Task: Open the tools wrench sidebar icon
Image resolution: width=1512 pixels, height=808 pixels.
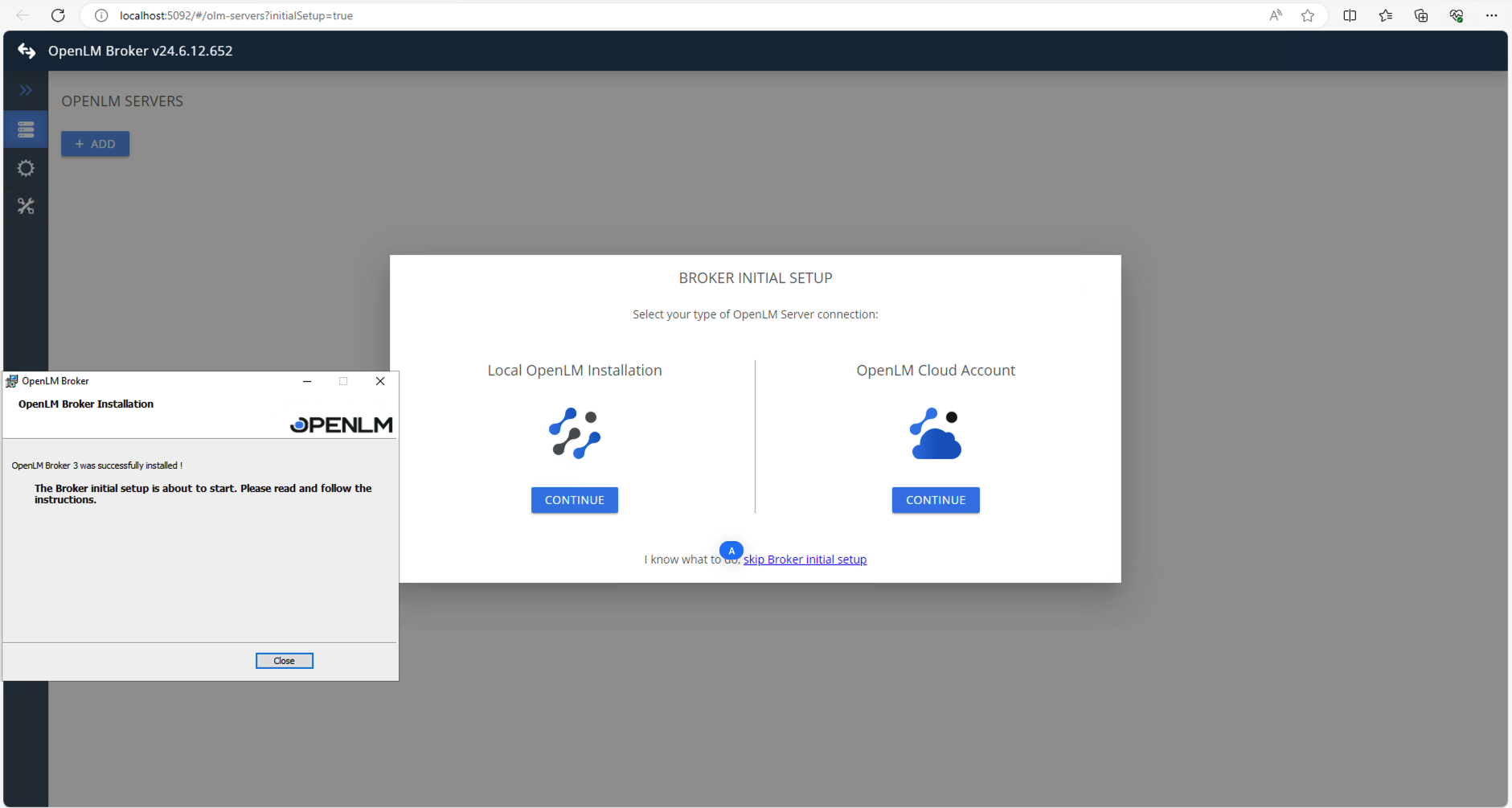Action: (26, 207)
